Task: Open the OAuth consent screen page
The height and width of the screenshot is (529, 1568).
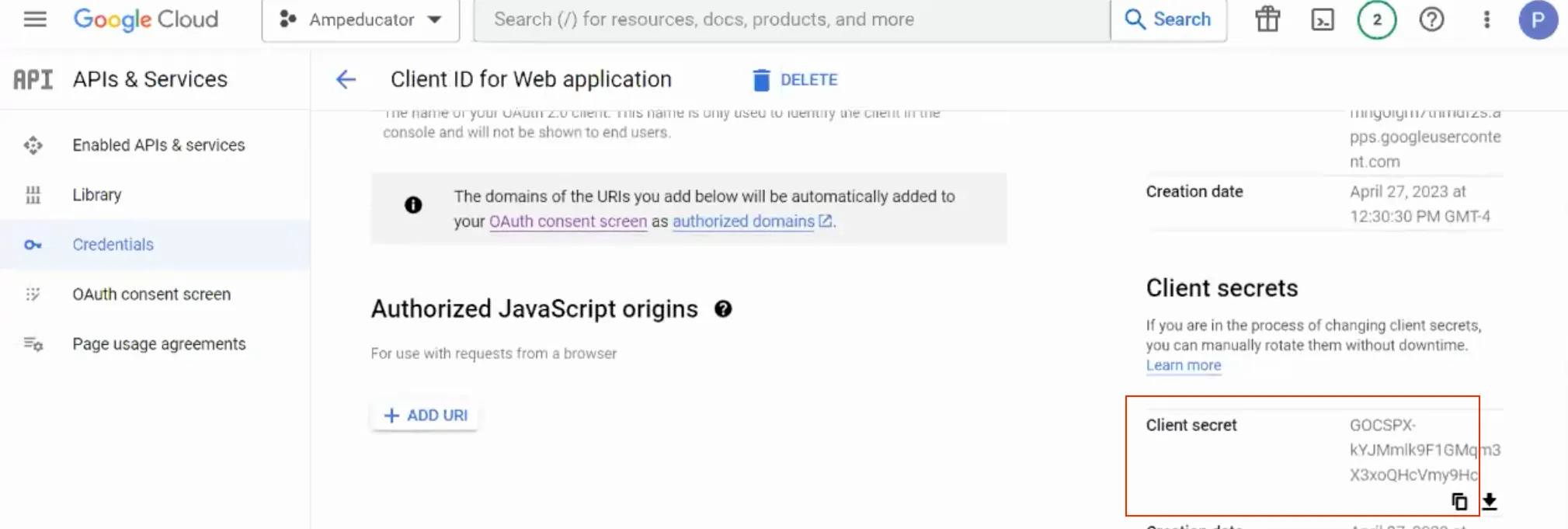Action: pos(151,294)
